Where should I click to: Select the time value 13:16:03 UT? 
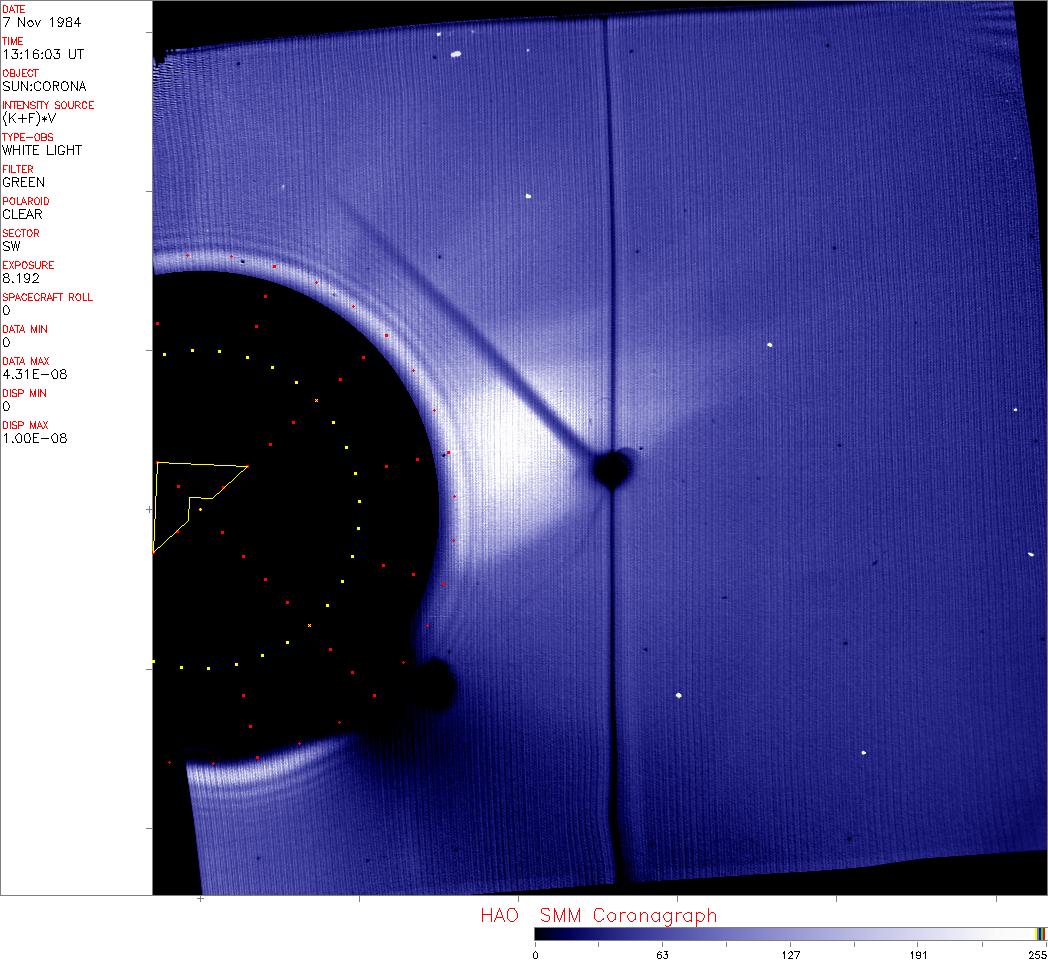[x=42, y=54]
